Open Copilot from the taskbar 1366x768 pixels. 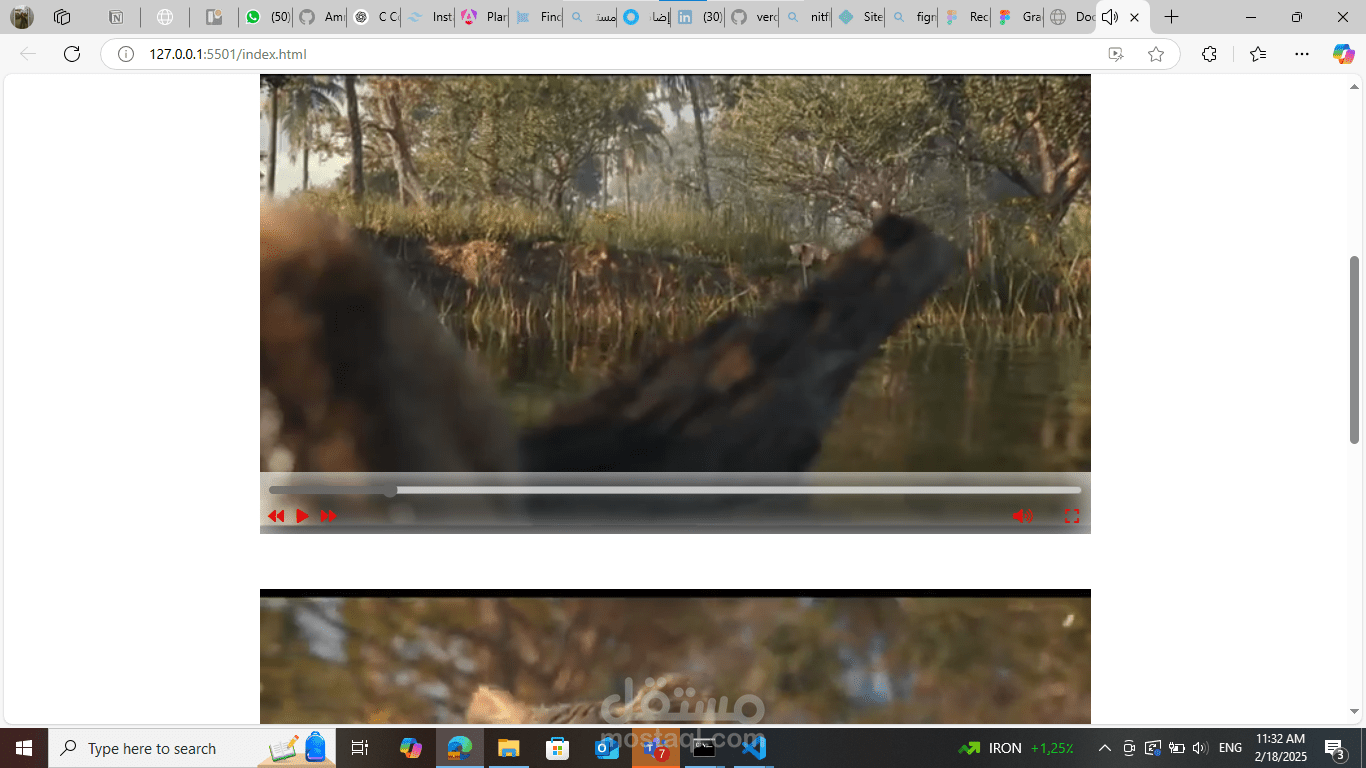point(411,748)
